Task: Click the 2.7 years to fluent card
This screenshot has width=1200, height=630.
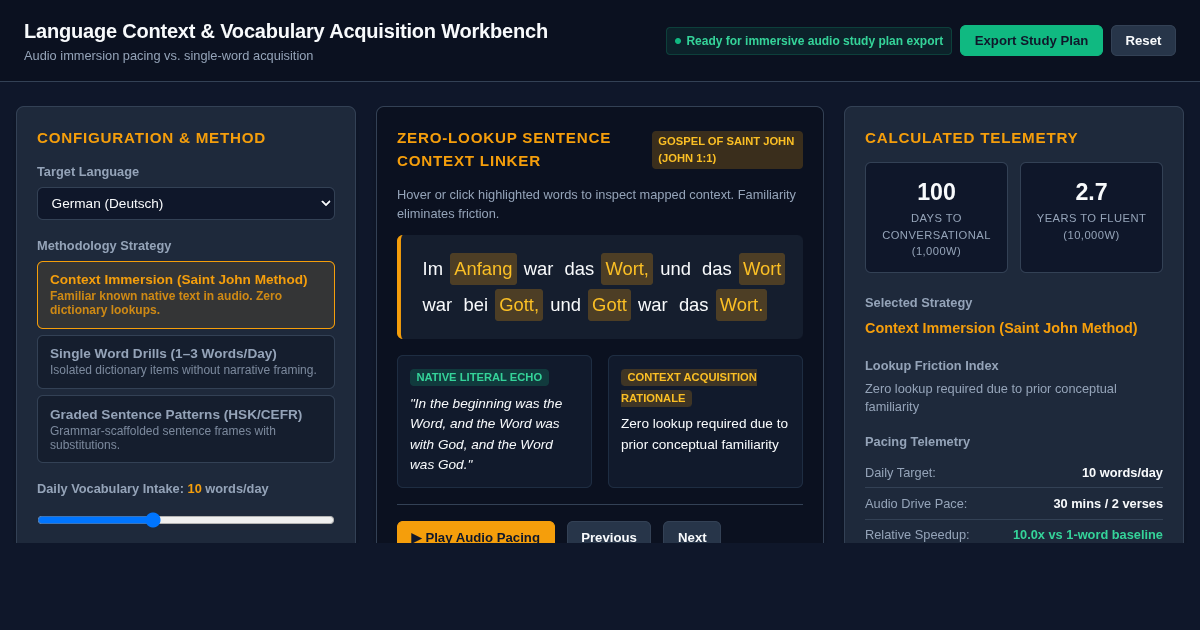Action: 1091,218
